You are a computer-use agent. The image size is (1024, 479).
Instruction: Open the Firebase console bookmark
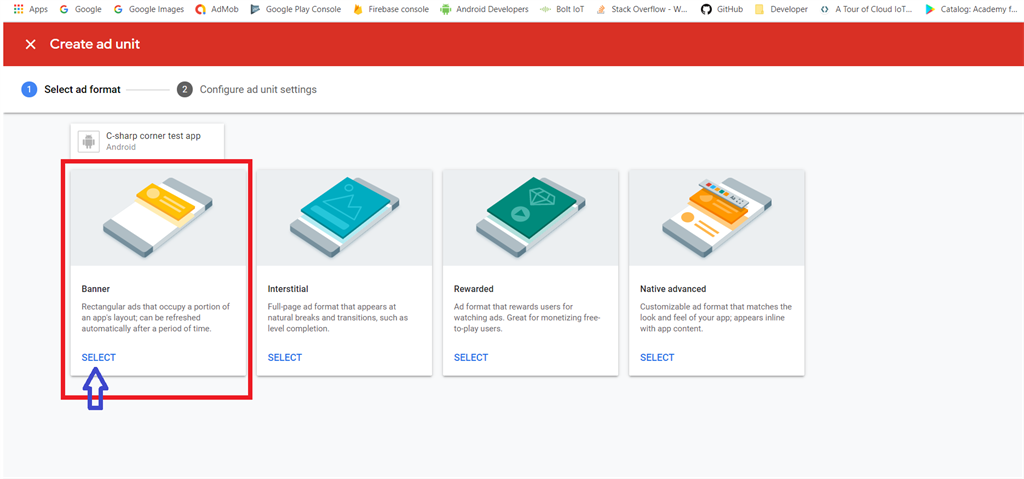coord(391,9)
